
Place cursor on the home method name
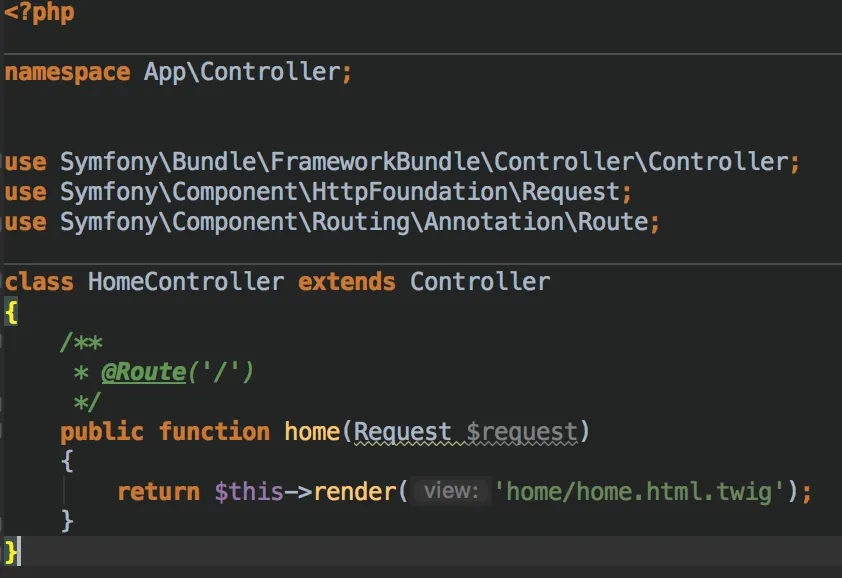[x=312, y=432]
